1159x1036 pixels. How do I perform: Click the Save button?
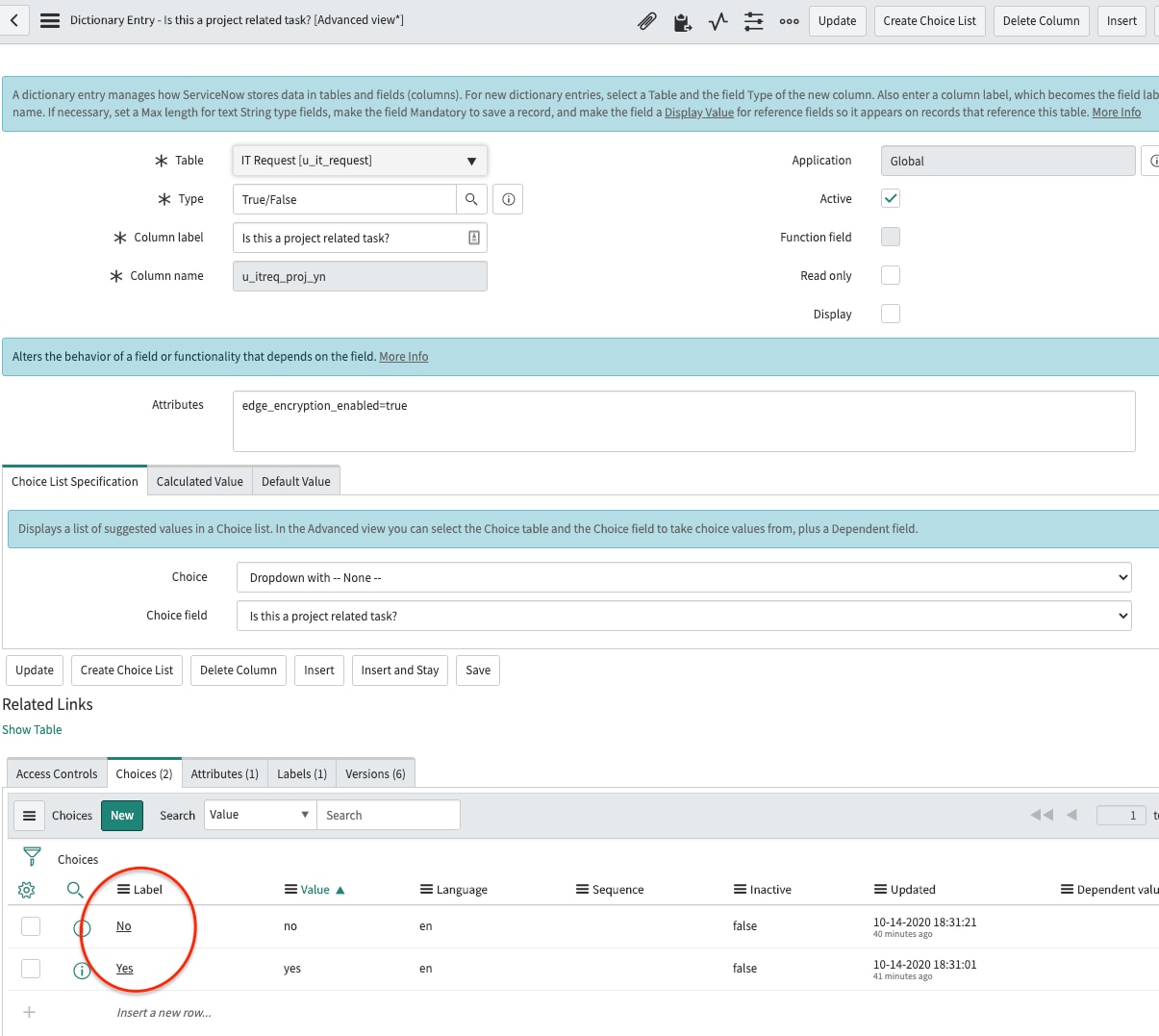click(x=478, y=670)
